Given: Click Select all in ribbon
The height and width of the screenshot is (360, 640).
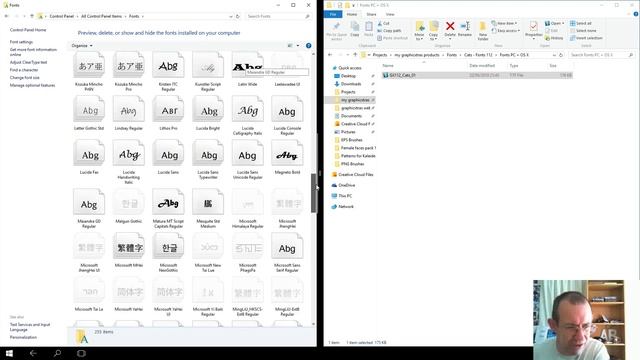Looking at the screenshot, I should (581, 23).
